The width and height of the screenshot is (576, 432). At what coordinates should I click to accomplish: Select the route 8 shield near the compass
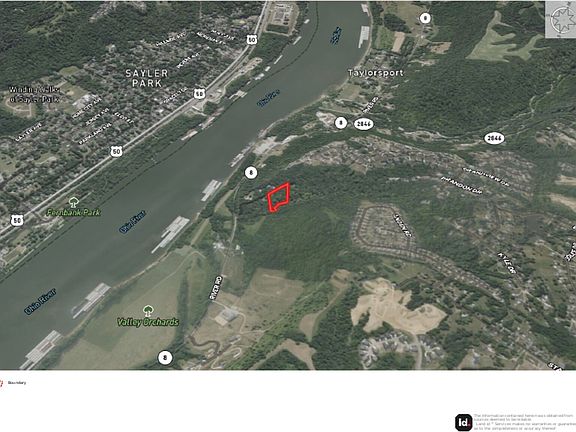(x=425, y=18)
